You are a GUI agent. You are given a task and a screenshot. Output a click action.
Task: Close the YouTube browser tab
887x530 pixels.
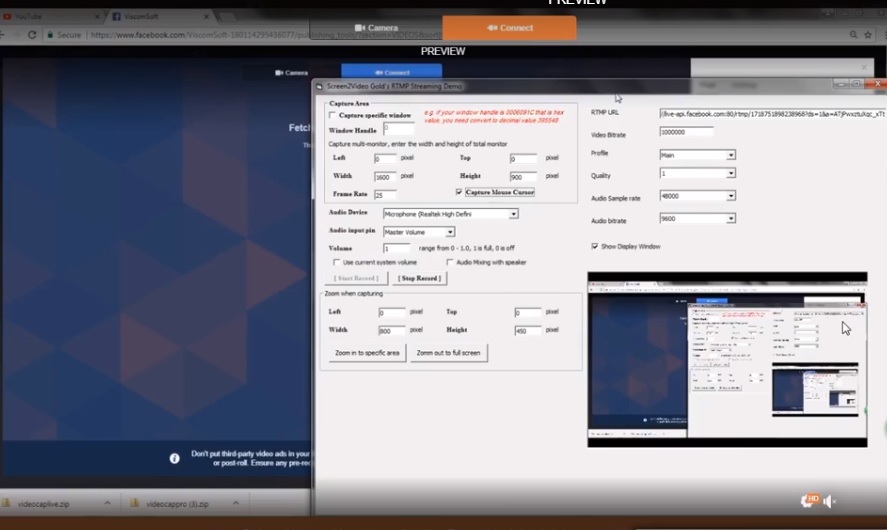click(94, 17)
